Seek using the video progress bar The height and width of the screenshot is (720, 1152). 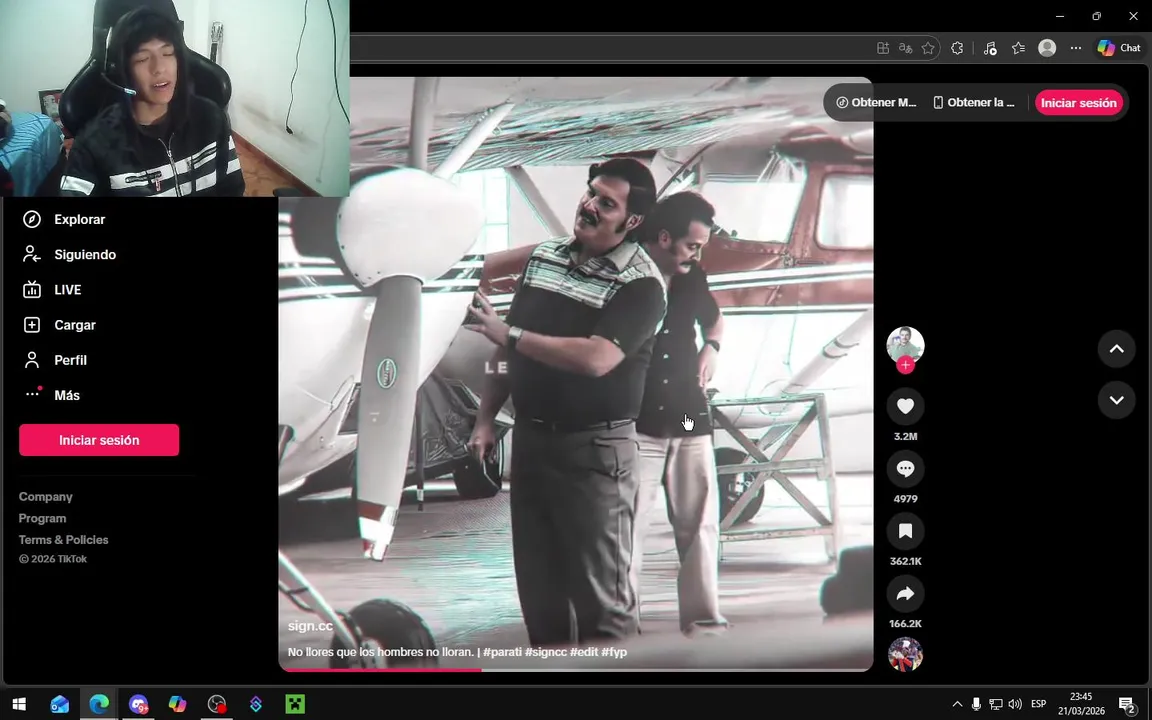click(x=576, y=669)
